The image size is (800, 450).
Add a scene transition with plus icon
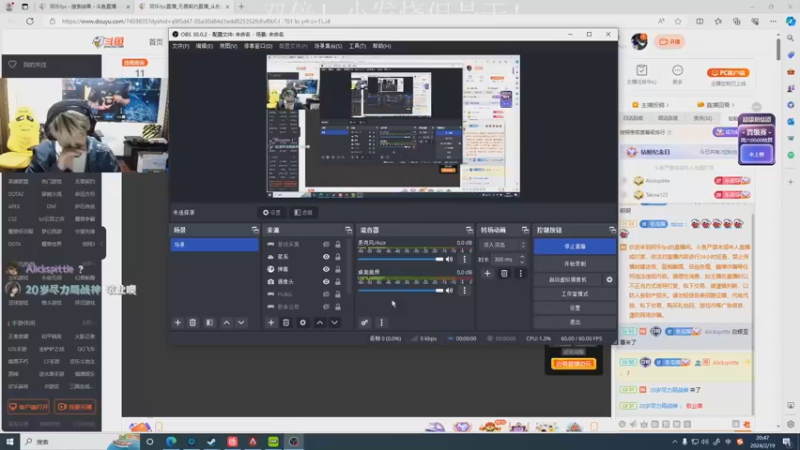(487, 273)
